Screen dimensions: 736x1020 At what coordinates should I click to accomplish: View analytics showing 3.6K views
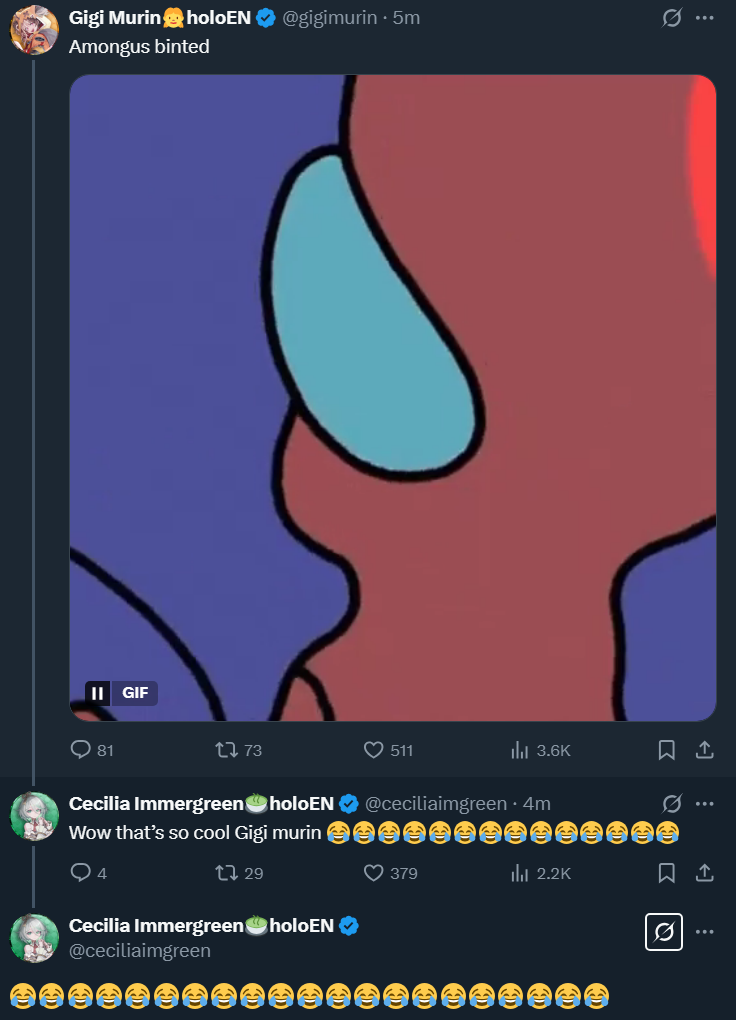click(x=520, y=750)
